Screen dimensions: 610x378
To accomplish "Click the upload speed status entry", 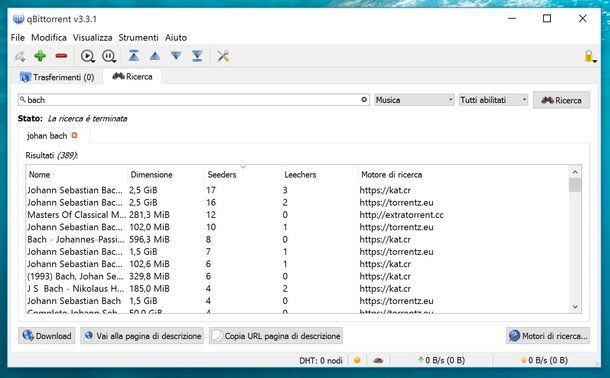I will [x=544, y=360].
